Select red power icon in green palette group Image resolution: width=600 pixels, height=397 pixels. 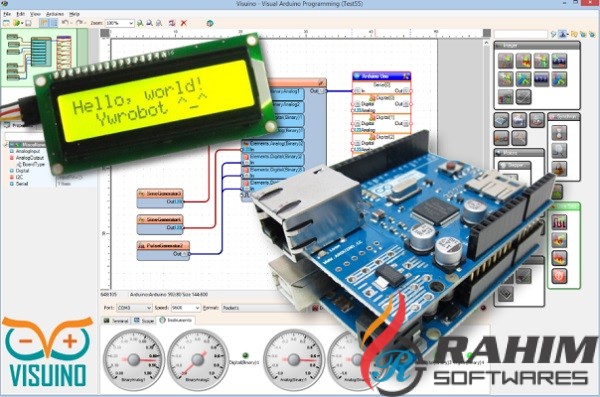pos(559,276)
